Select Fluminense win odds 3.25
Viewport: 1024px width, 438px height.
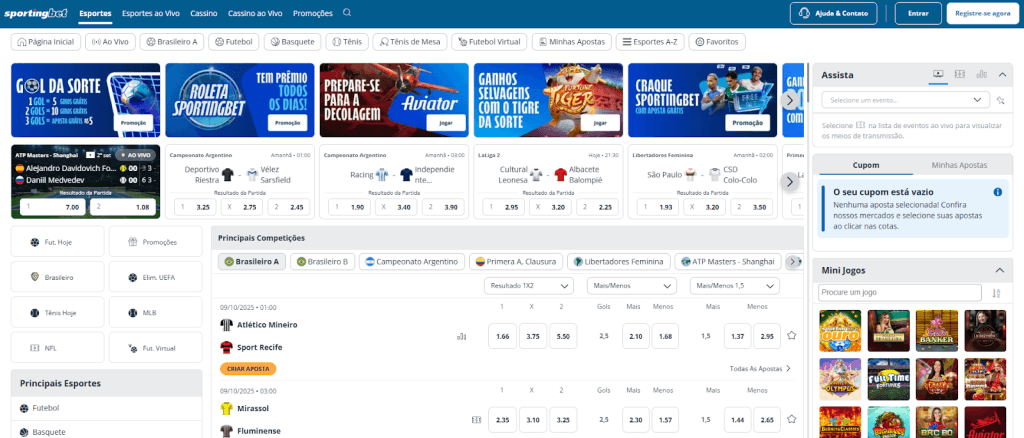(x=563, y=420)
